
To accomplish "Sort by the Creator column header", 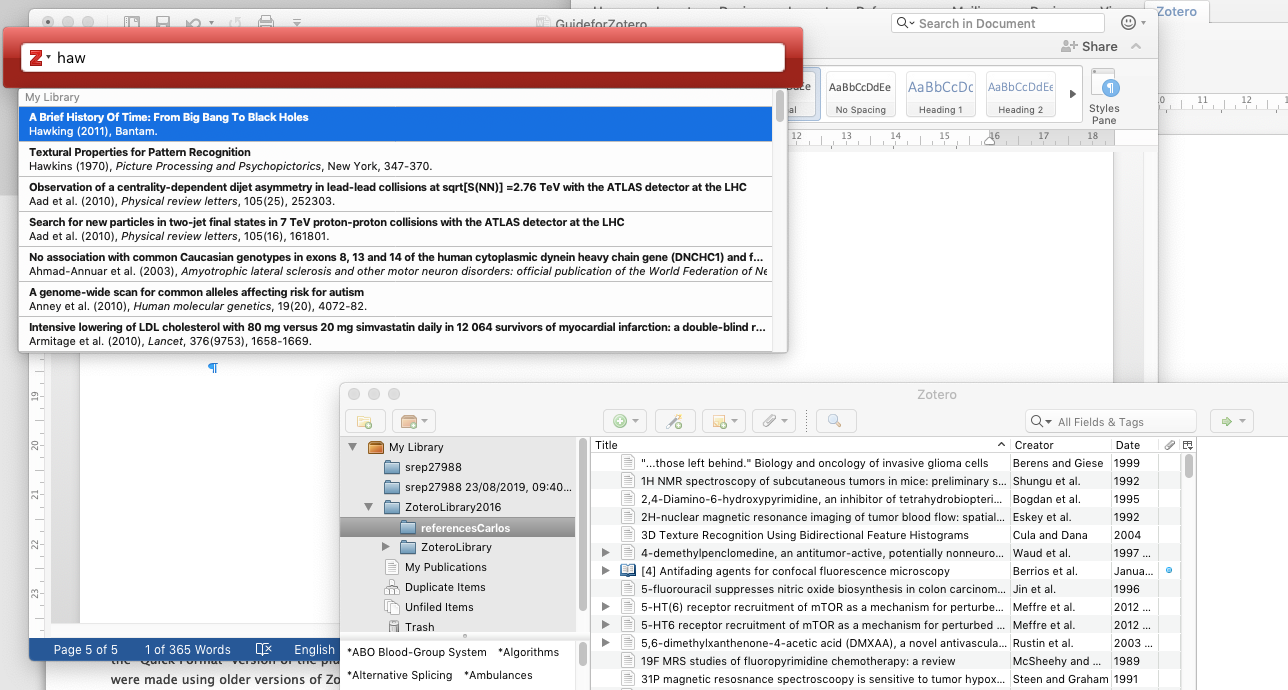I will pos(1060,445).
